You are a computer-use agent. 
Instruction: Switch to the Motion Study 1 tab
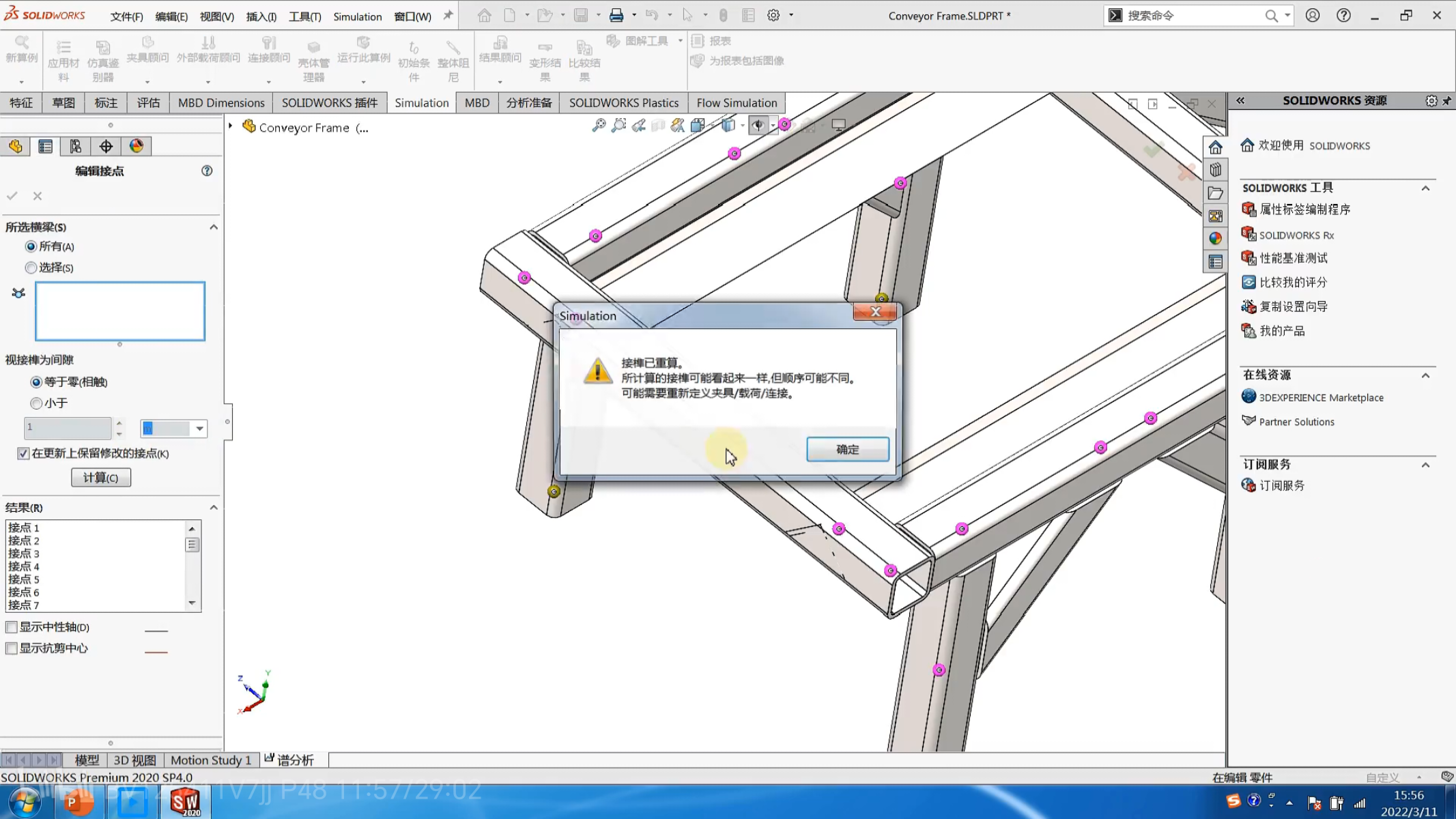point(211,760)
